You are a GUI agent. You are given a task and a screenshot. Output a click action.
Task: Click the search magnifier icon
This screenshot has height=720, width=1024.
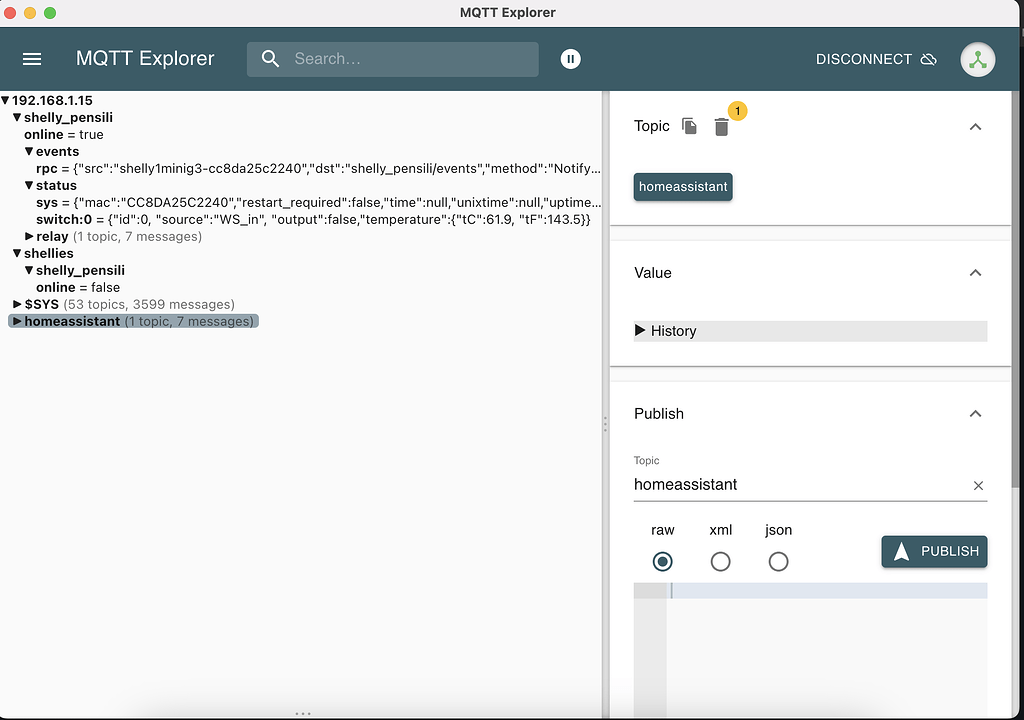(x=270, y=59)
